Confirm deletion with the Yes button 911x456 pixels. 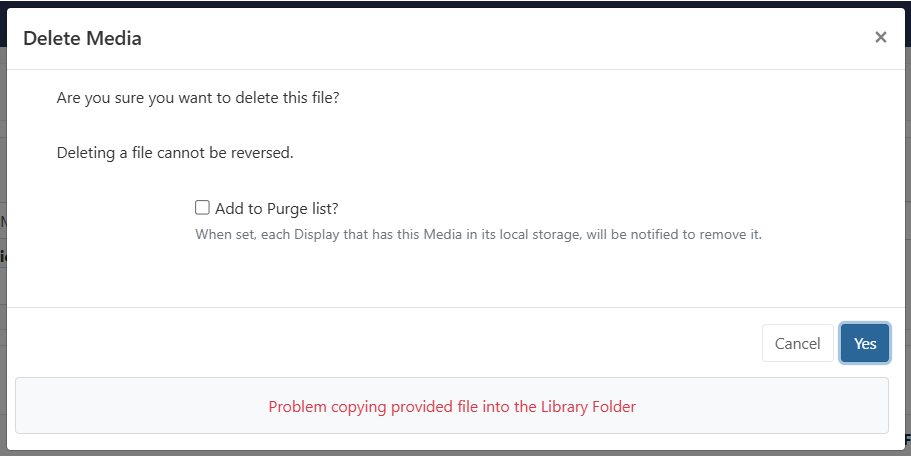tap(865, 343)
